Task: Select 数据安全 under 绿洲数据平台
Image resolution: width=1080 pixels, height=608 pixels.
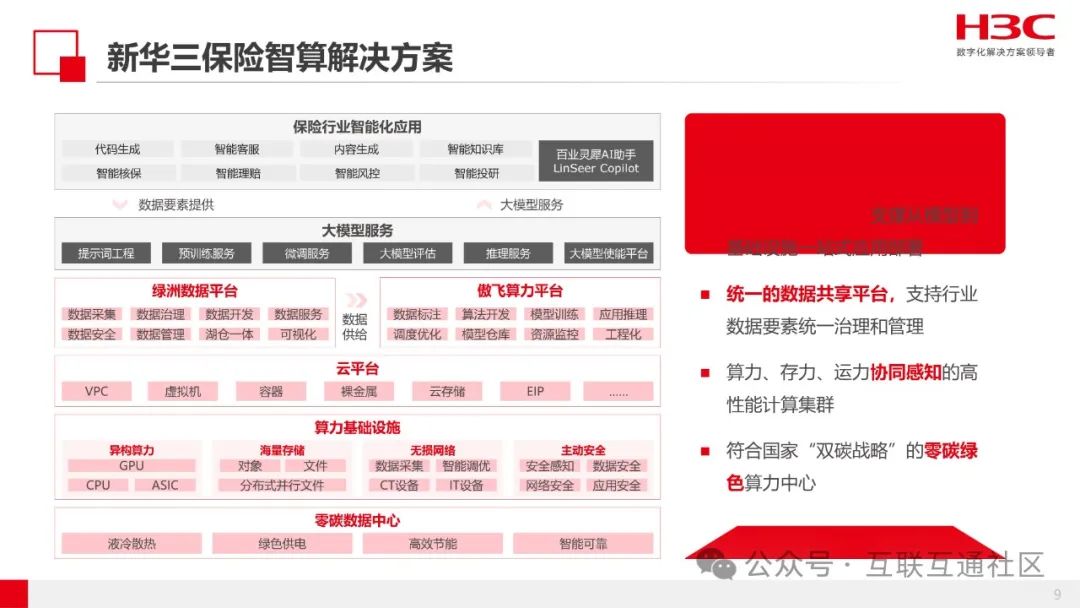Action: 92,334
